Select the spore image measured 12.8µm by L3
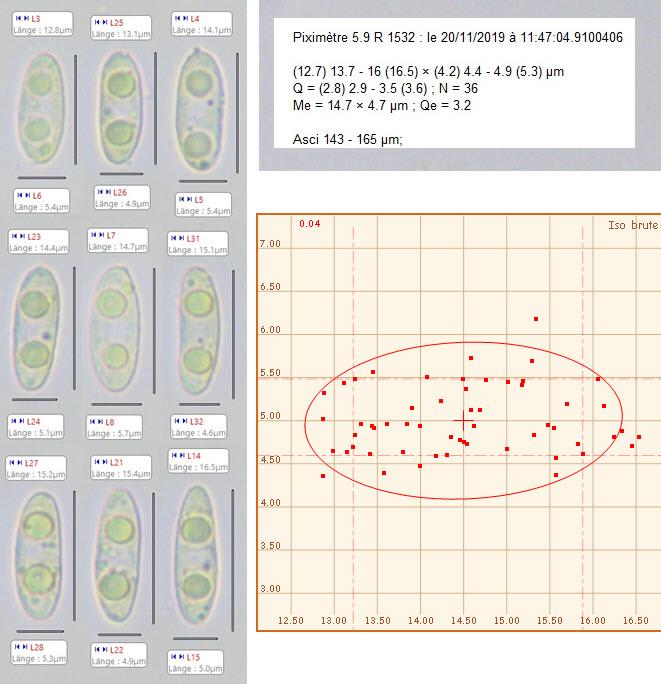This screenshot has height=684, width=661. pos(41,109)
